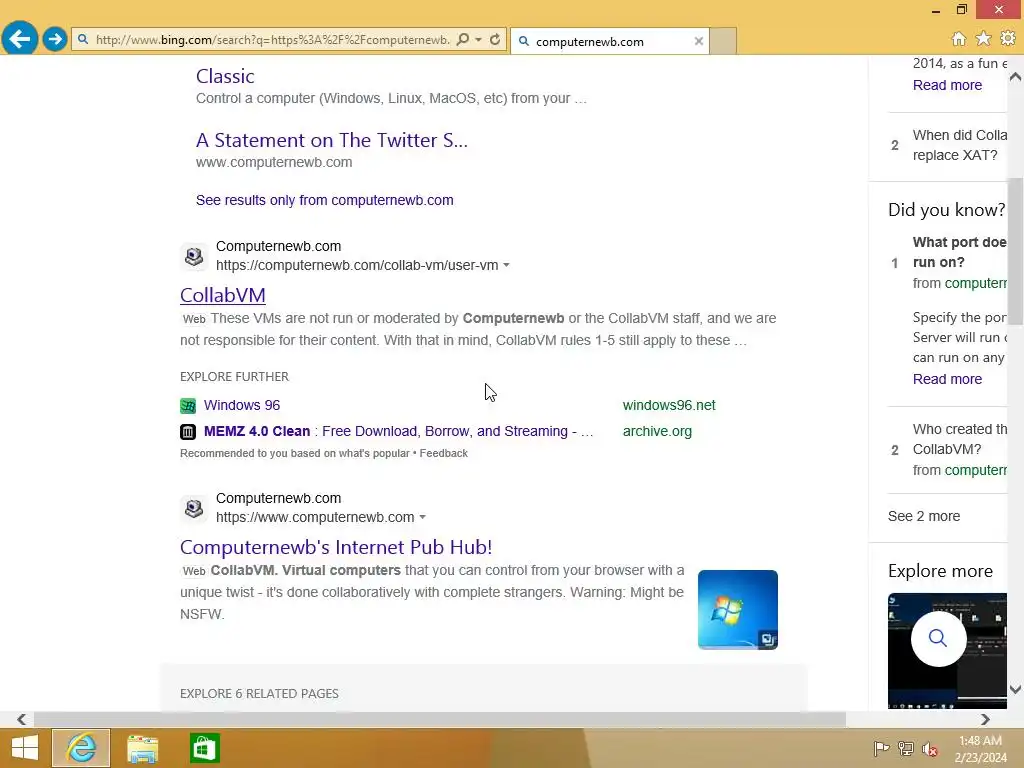
Task: Open A Statement on The Twitter S... link
Action: point(332,140)
